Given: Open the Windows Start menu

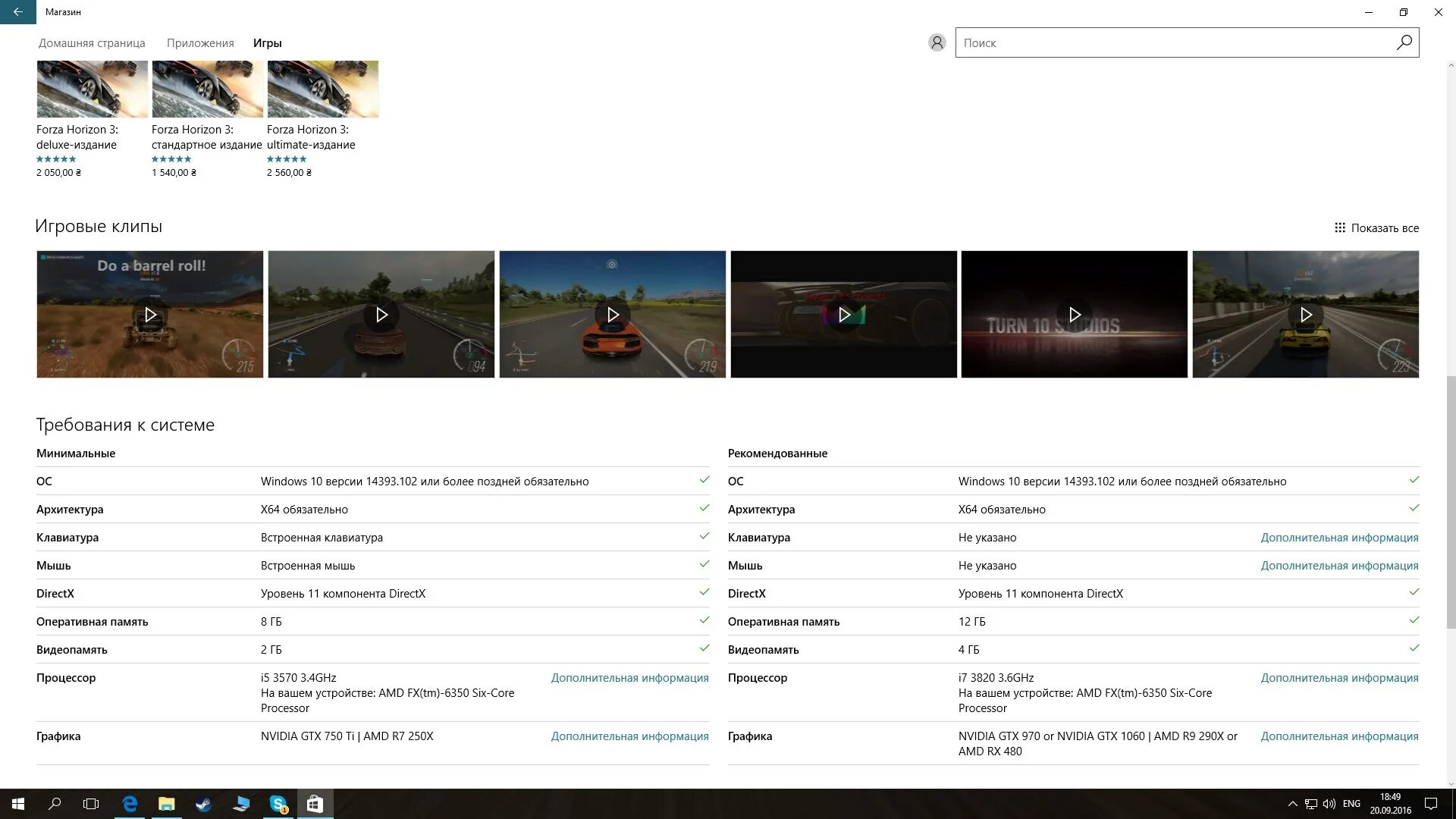Looking at the screenshot, I should point(18,804).
